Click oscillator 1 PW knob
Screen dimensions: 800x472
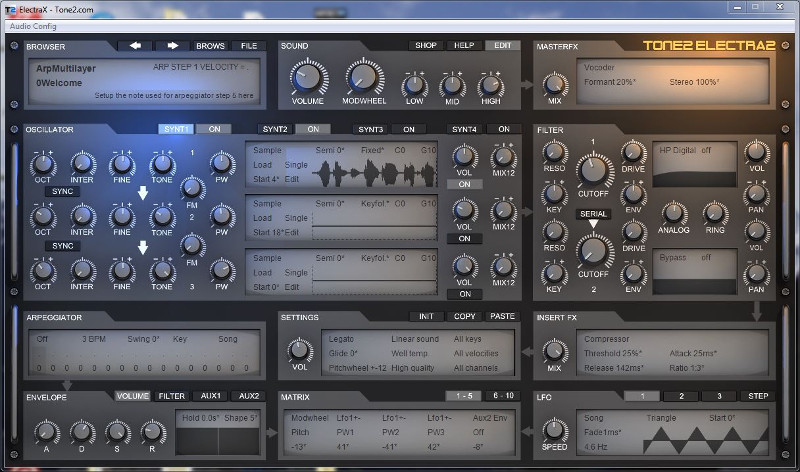(221, 163)
